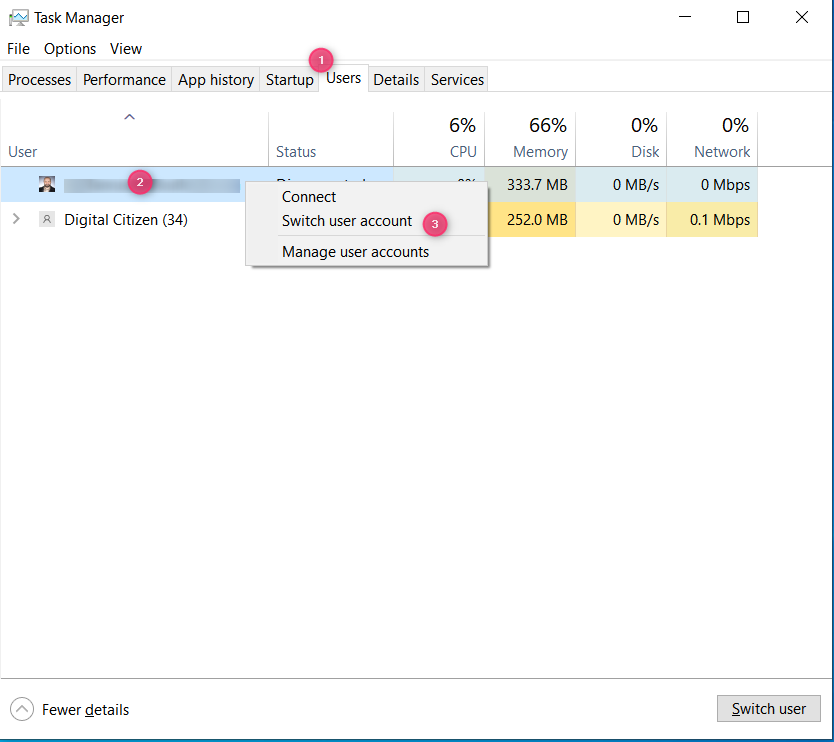Screen dimensions: 834x742
Task: Click the blurred user's profile picture
Action: pos(47,185)
